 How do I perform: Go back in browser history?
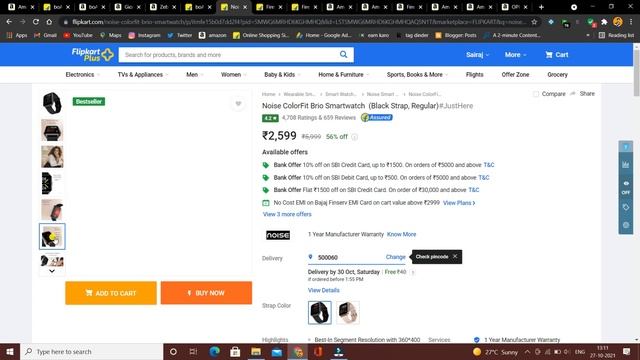click(x=9, y=22)
